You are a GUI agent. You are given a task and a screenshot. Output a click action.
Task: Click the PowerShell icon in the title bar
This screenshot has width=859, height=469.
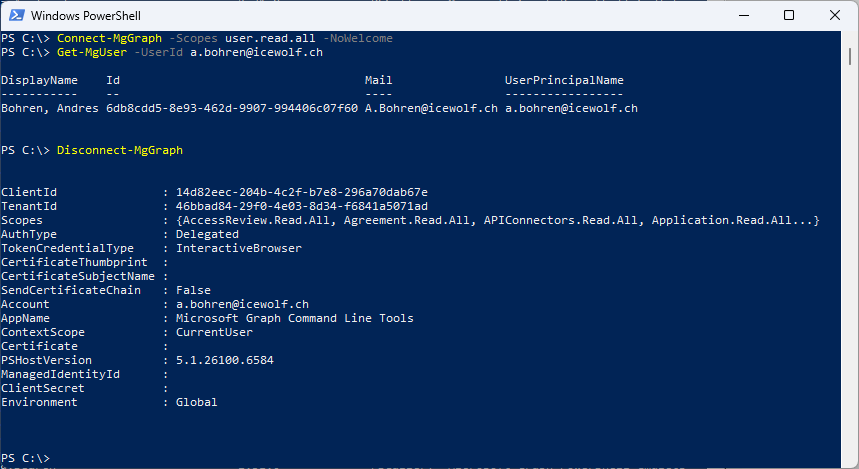(15, 16)
